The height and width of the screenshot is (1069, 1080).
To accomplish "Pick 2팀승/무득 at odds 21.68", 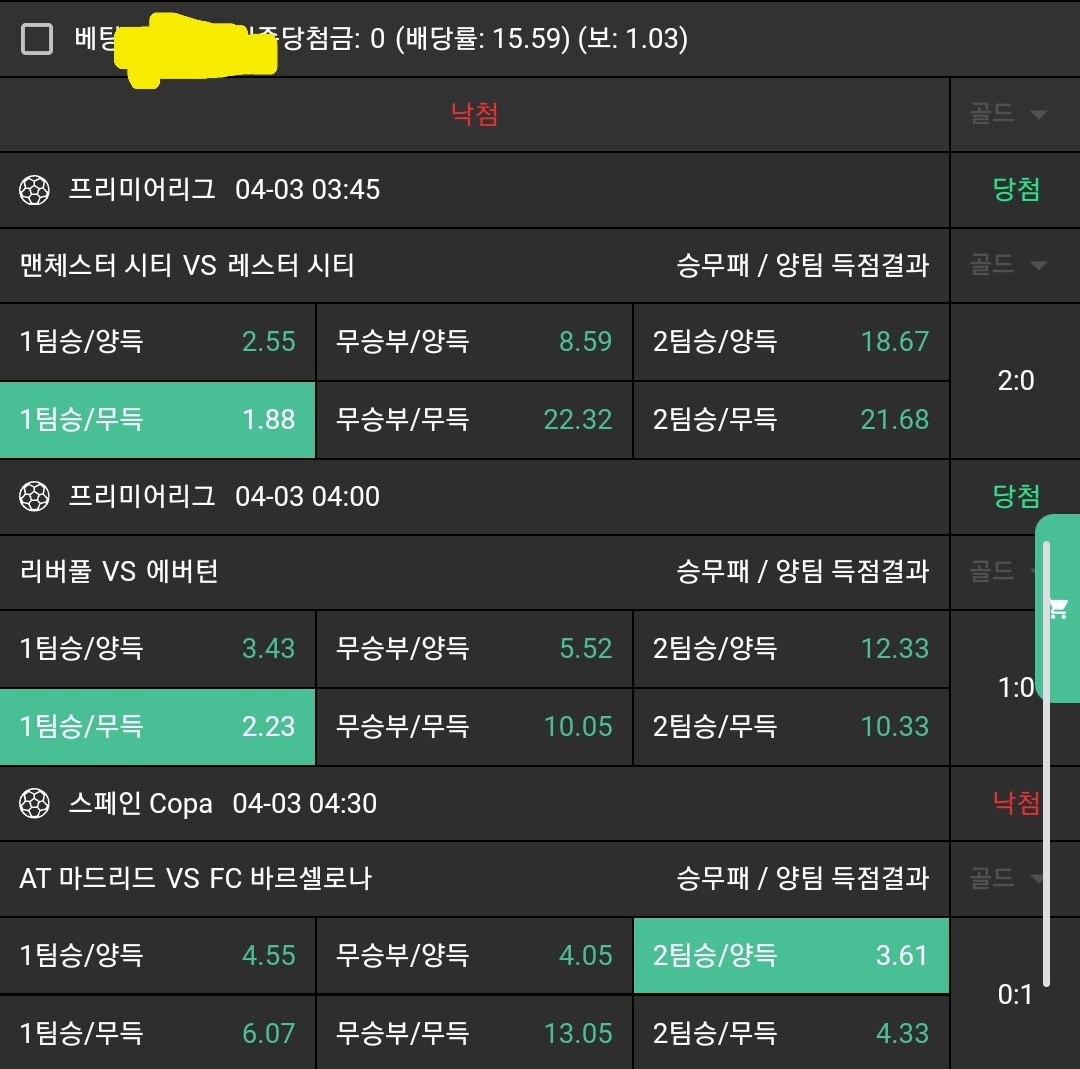I will [x=791, y=419].
